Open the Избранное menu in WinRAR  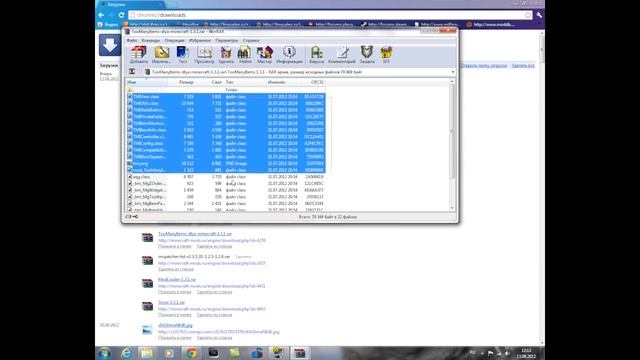200,40
